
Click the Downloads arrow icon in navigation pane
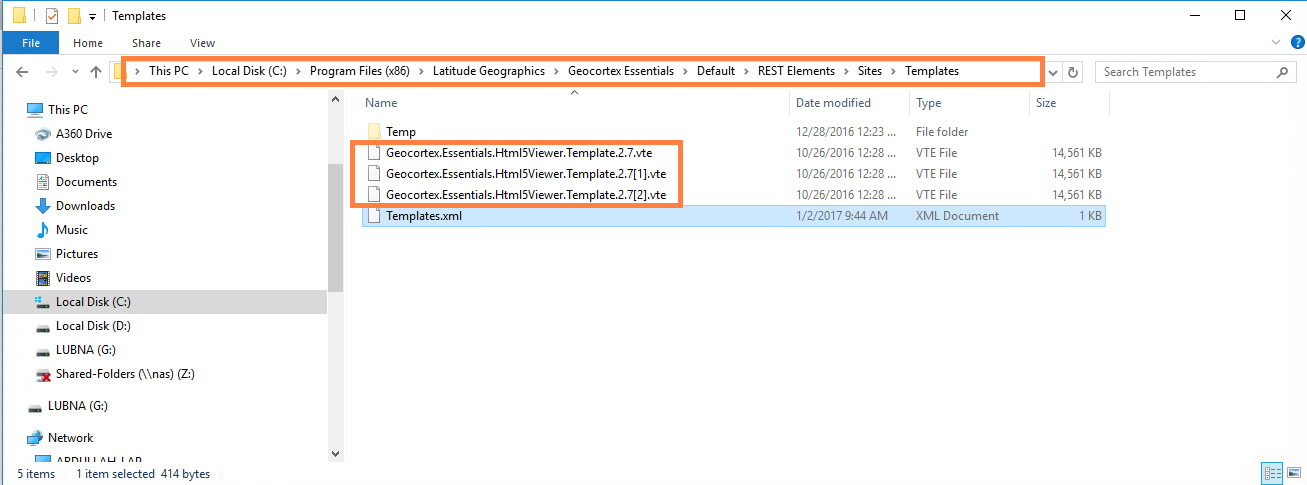pyautogui.click(x=43, y=206)
